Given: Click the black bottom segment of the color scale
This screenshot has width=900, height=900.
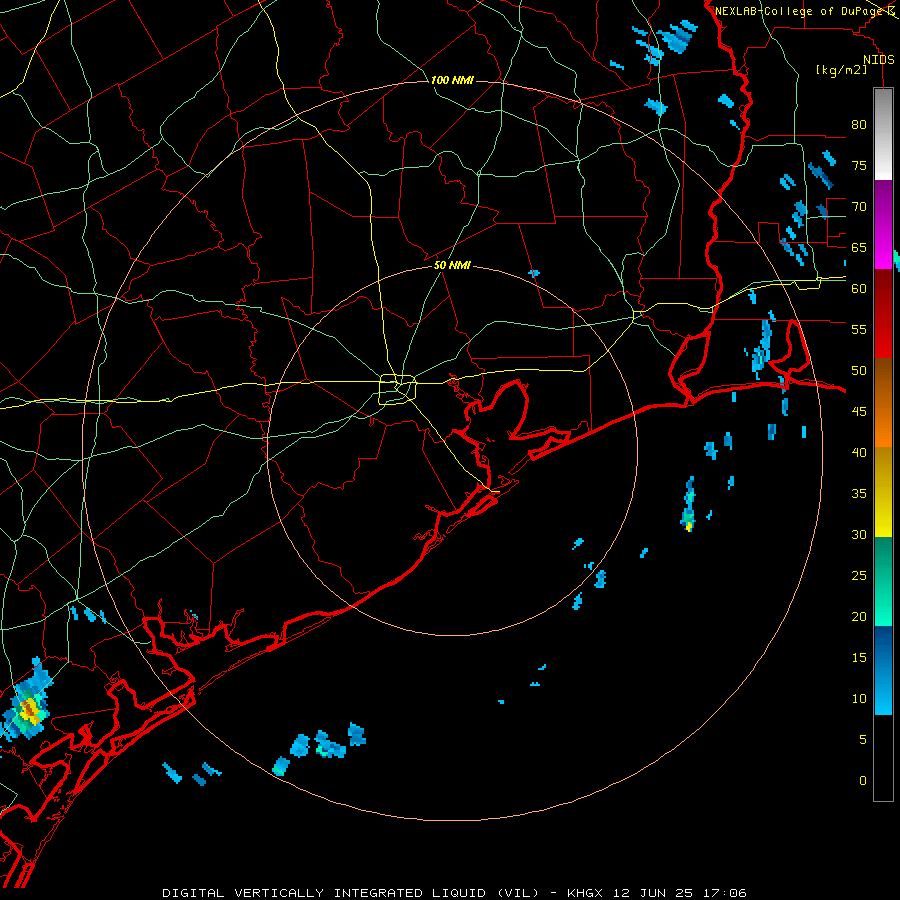Looking at the screenshot, I should 883,757.
